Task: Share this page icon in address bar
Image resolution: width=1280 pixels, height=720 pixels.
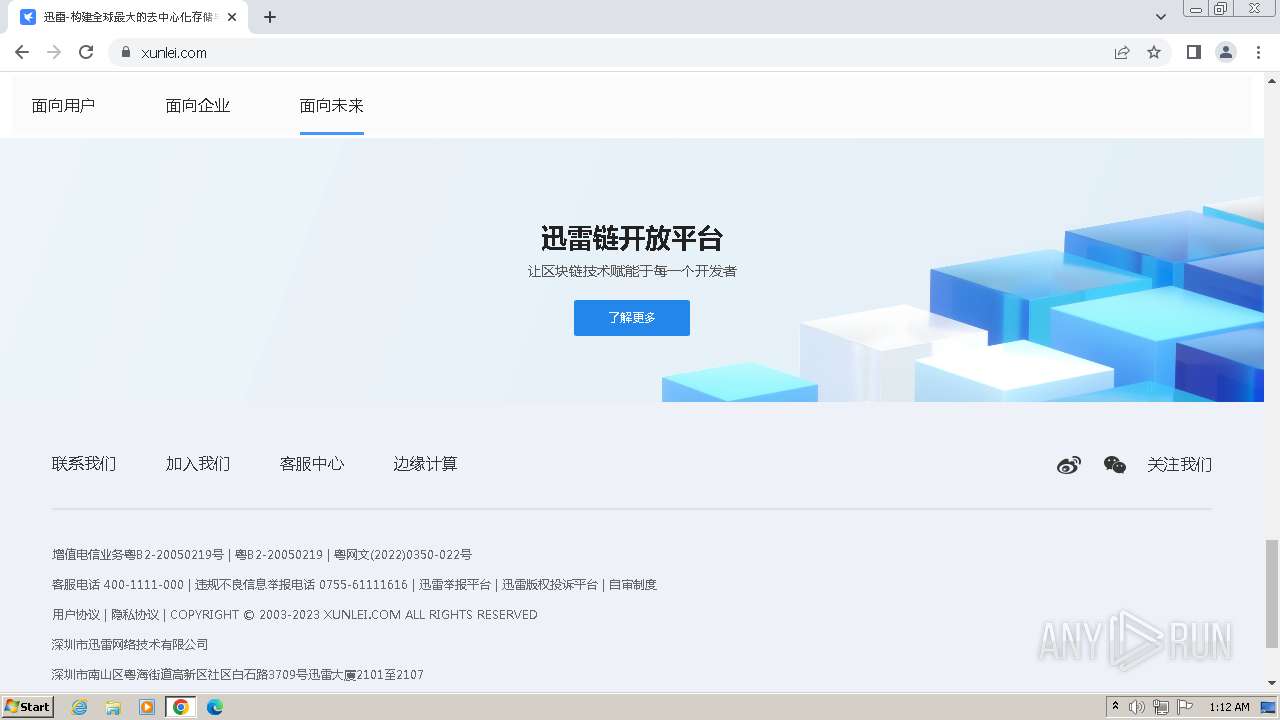Action: coord(1122,52)
